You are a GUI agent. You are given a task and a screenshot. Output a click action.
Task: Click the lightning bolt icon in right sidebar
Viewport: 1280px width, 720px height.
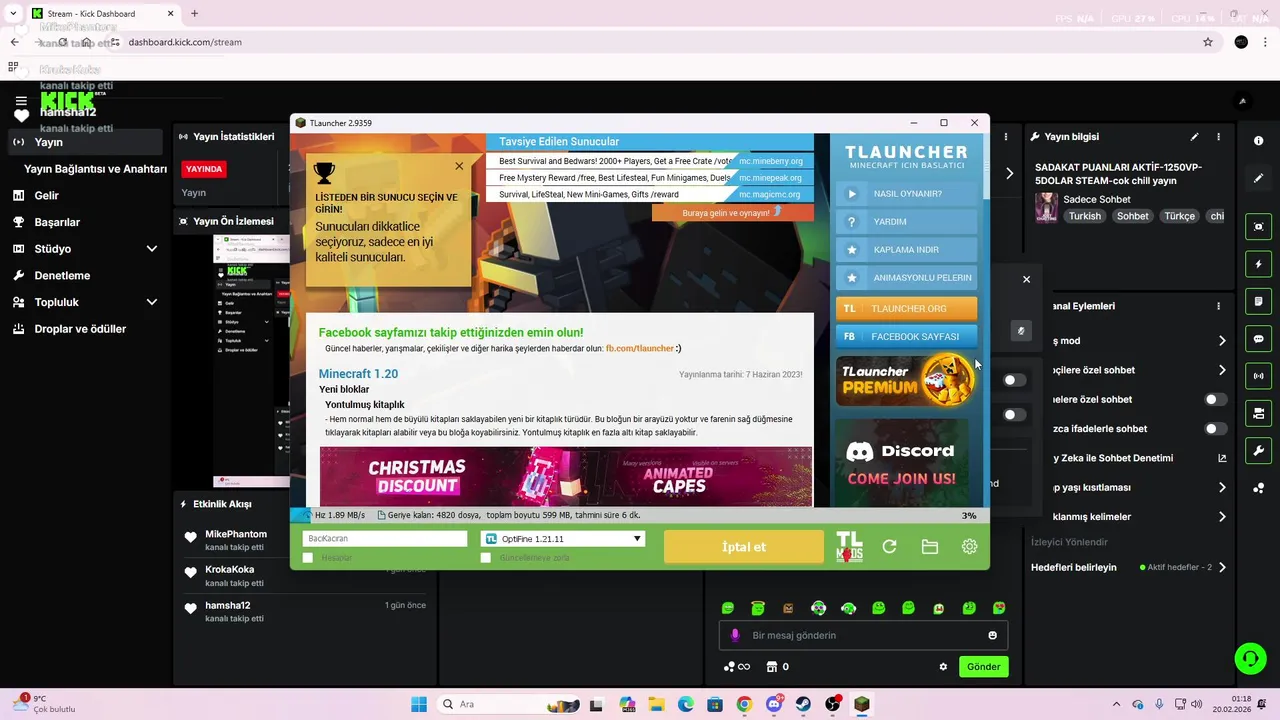[1259, 264]
